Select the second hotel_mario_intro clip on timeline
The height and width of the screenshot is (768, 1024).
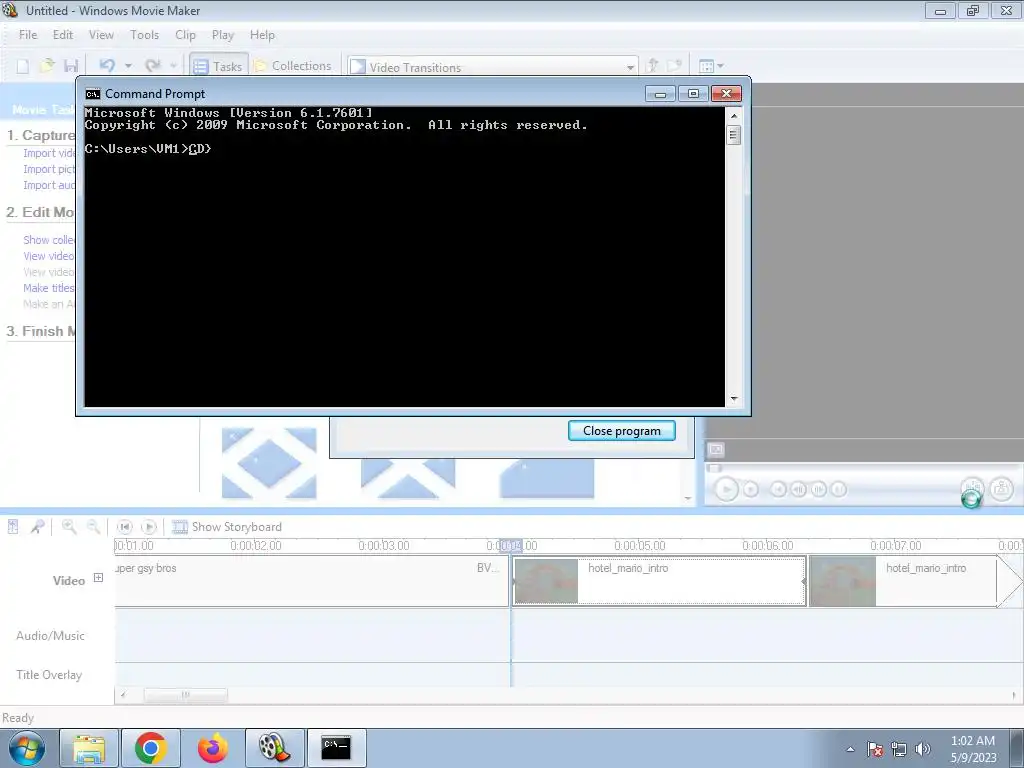(x=903, y=581)
